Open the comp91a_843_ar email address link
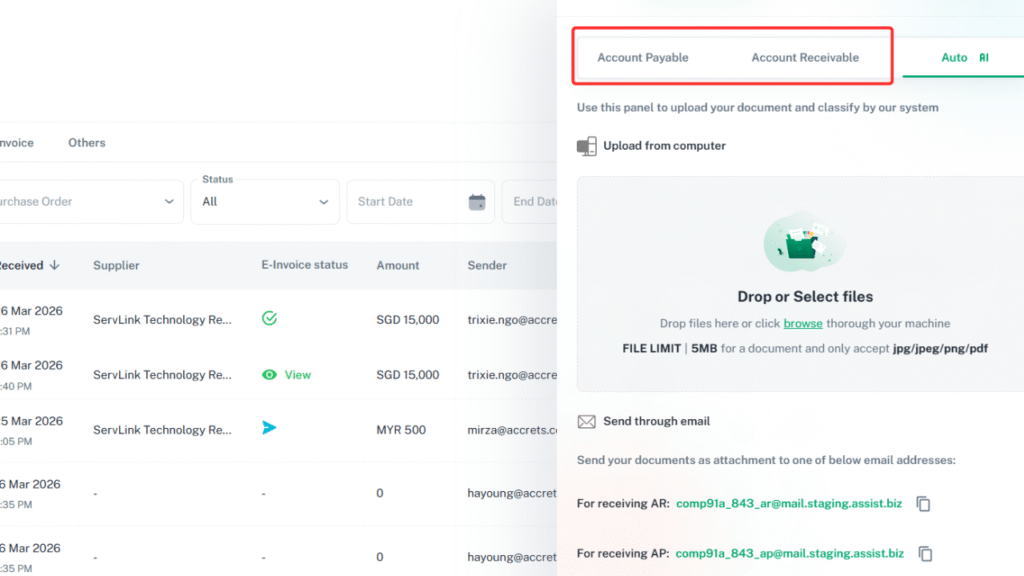1024x576 pixels. 789,504
